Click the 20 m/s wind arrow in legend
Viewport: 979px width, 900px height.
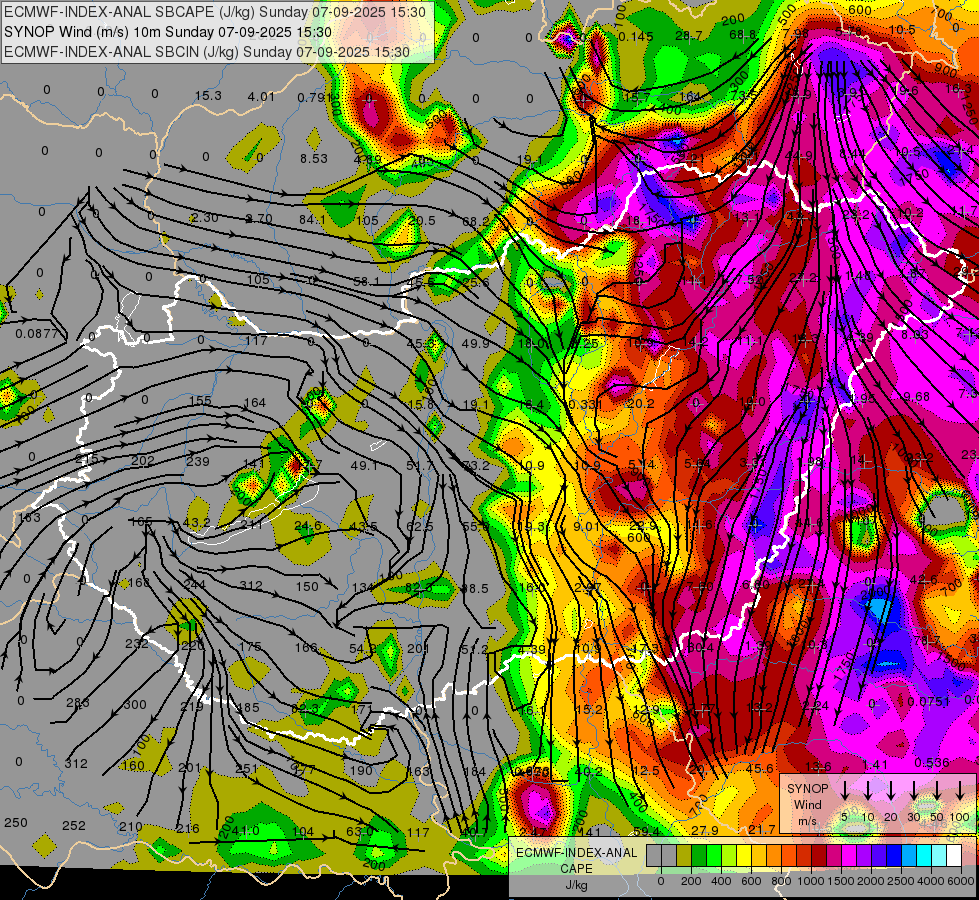tap(890, 790)
